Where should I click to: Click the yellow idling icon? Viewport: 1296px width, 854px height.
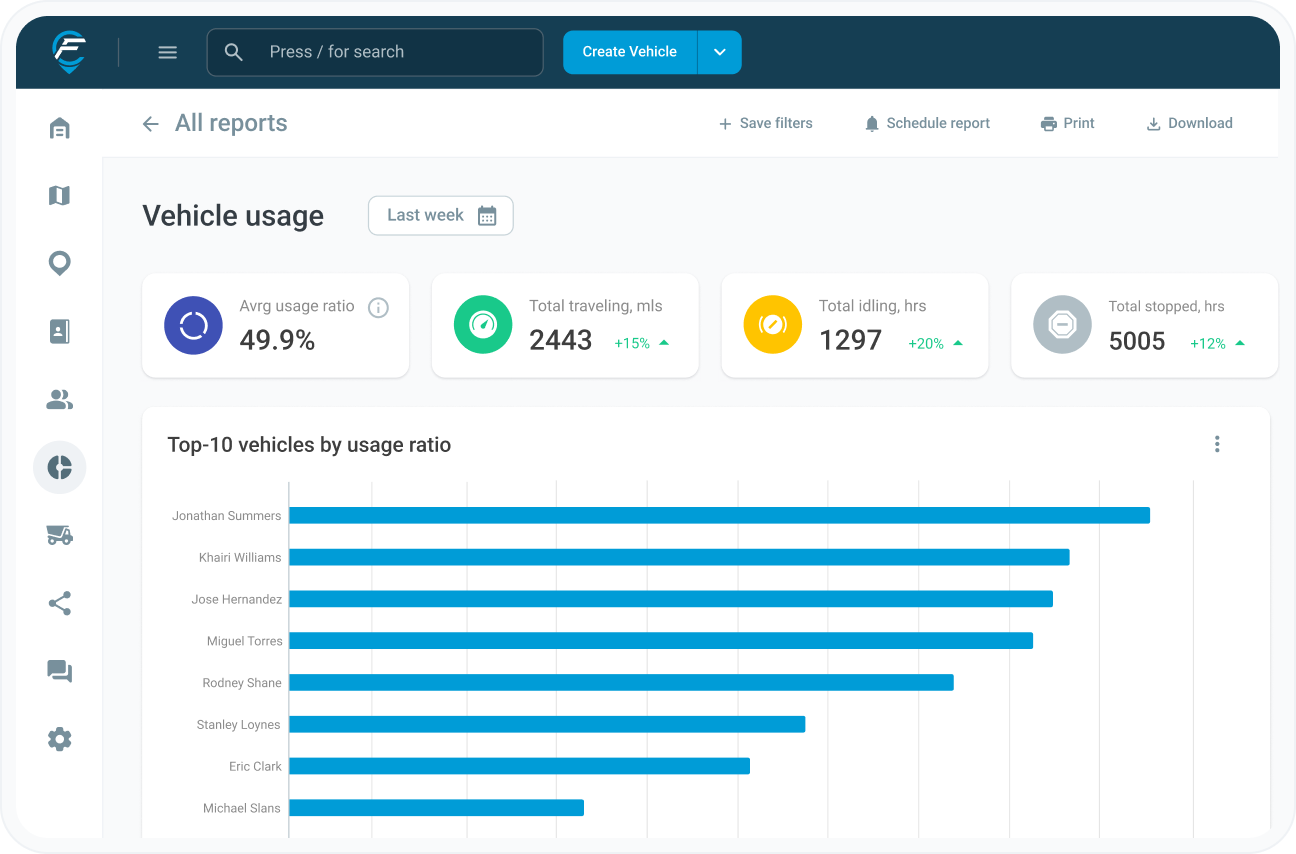[773, 325]
